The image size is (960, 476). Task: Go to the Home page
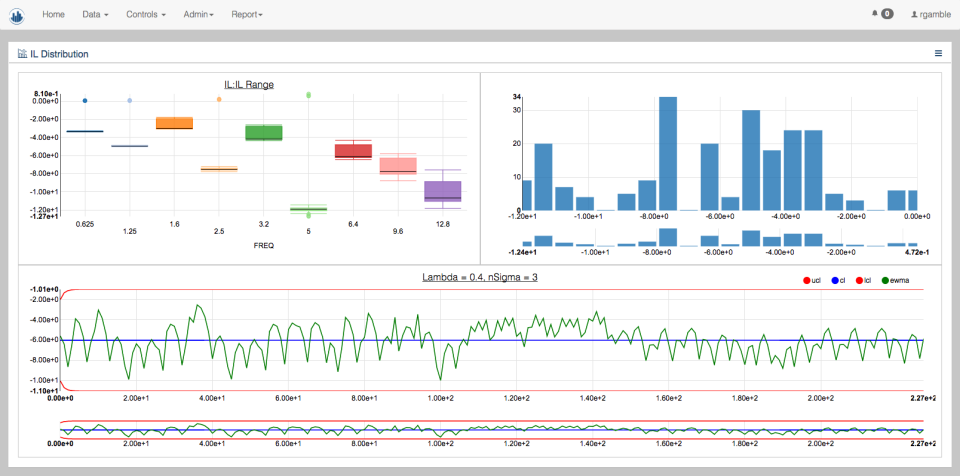coord(54,15)
